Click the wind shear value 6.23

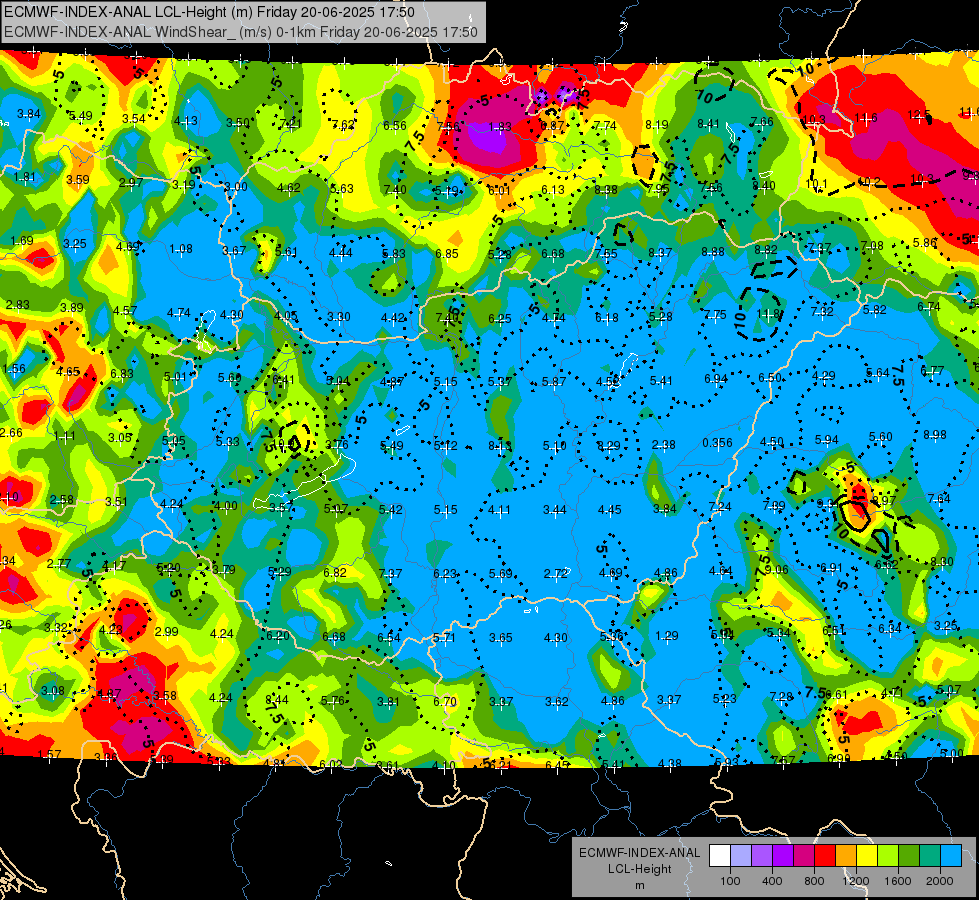click(445, 573)
